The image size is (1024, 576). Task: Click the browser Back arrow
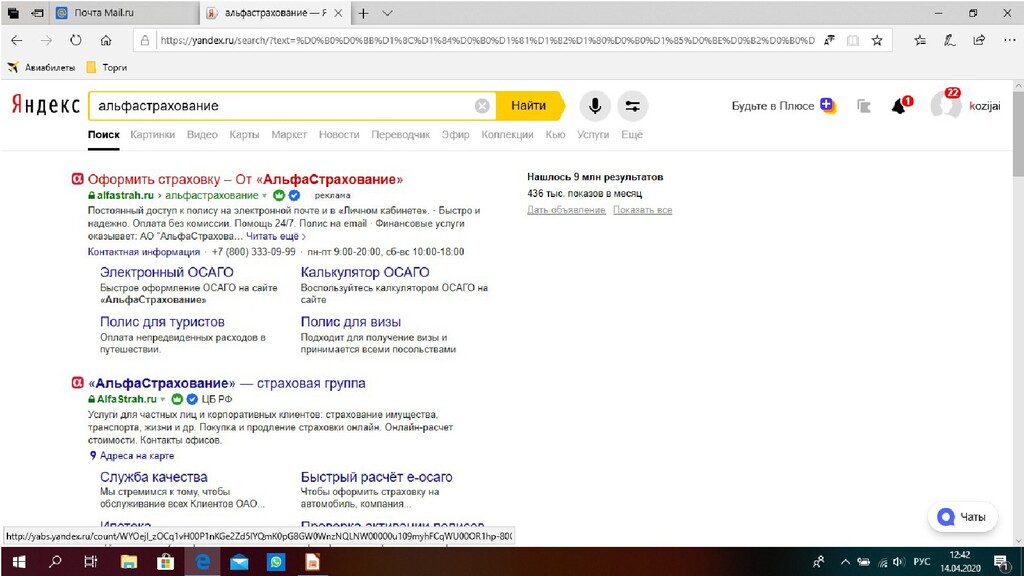17,40
